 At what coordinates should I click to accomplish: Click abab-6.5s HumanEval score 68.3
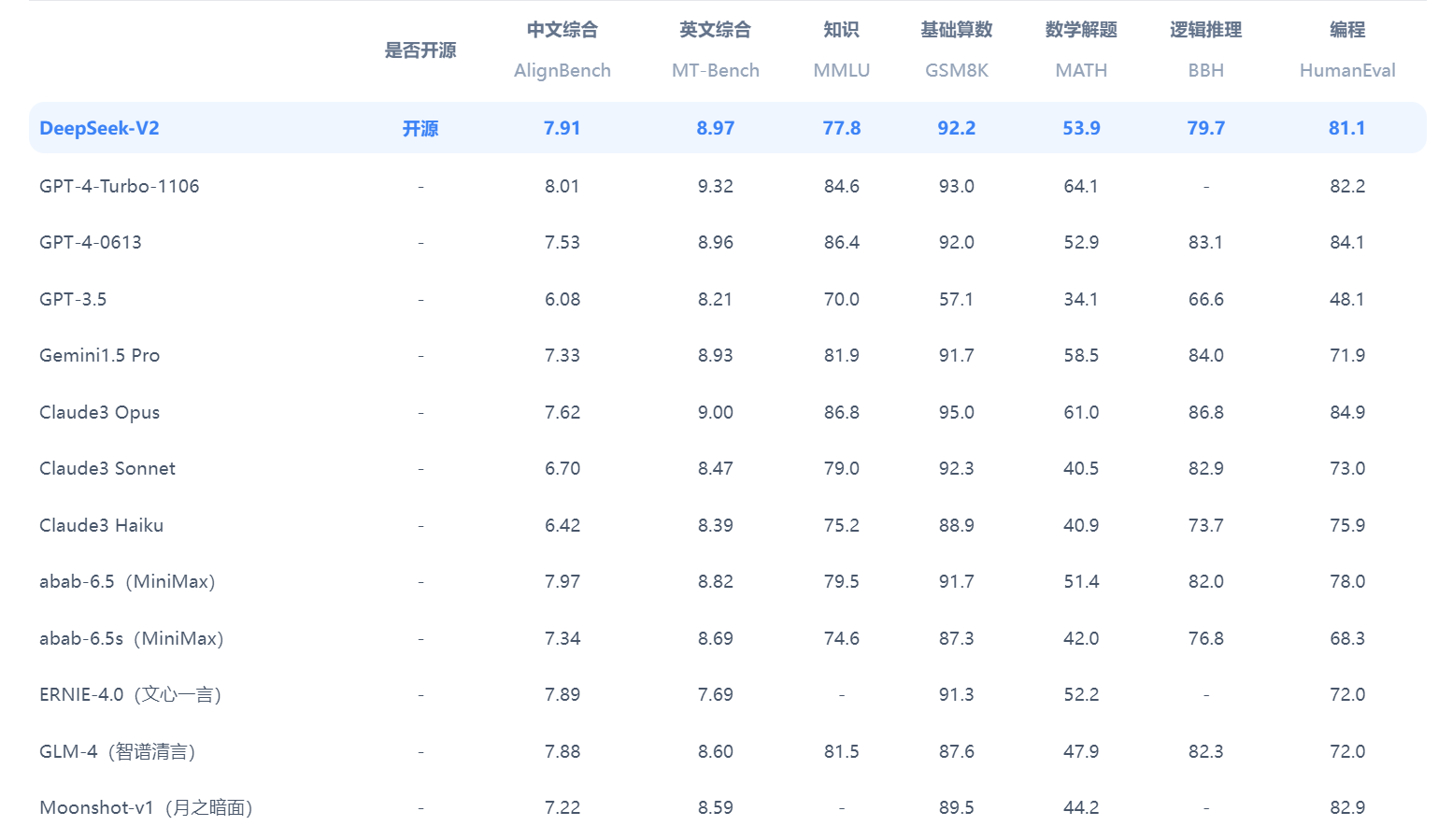point(1347,638)
